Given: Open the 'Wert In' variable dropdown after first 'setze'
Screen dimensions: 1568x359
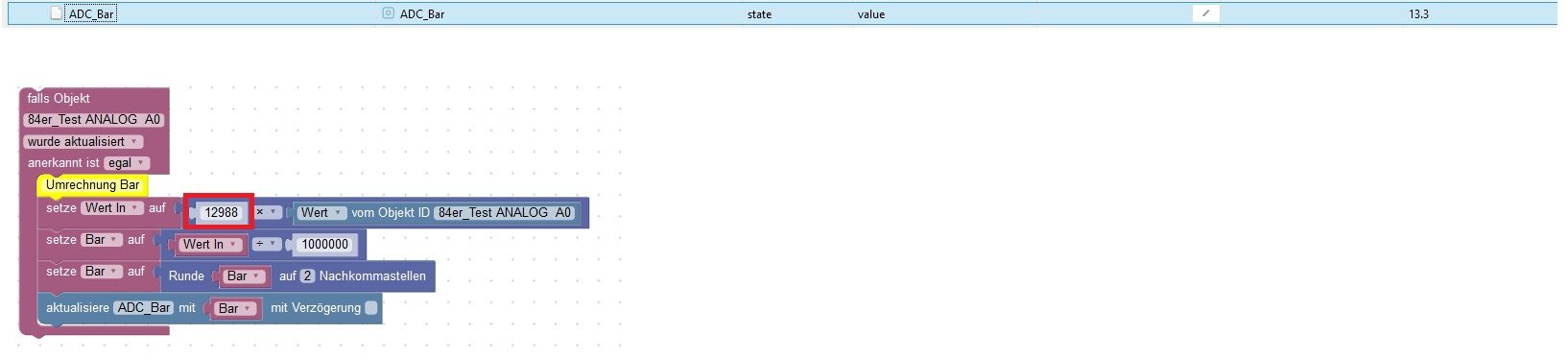Looking at the screenshot, I should click(x=111, y=208).
